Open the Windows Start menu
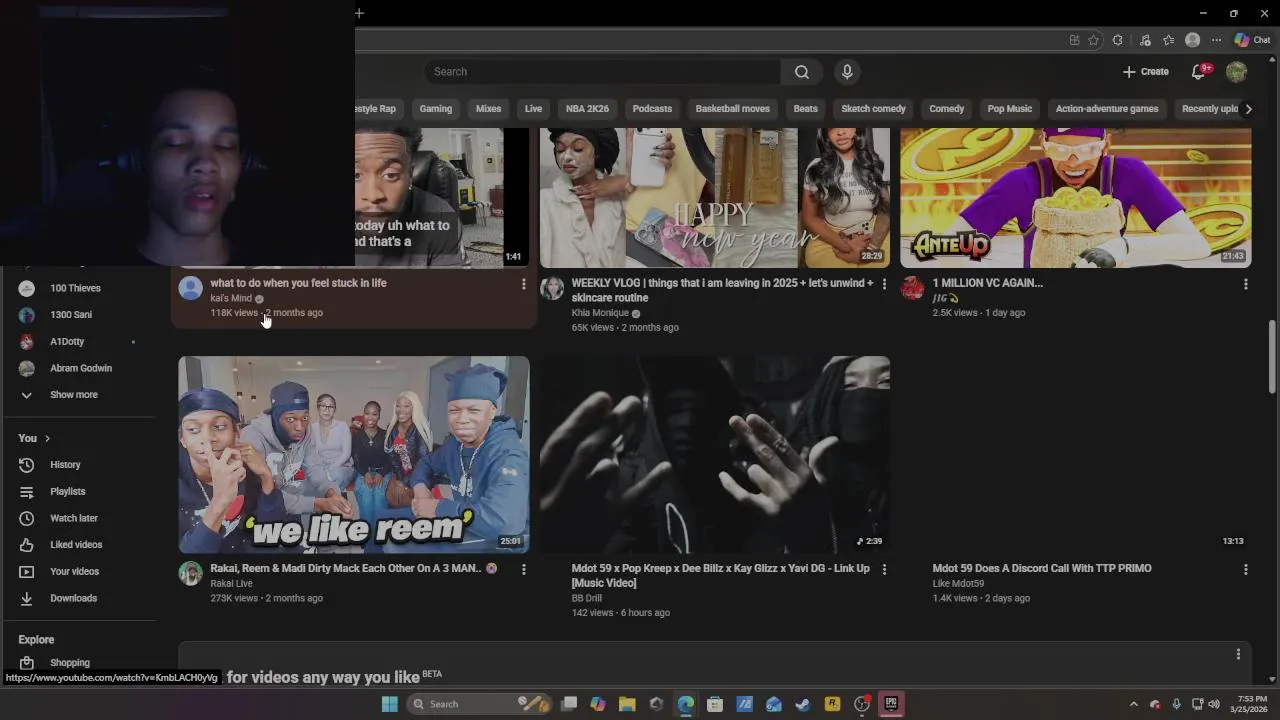The image size is (1280, 720). click(x=389, y=704)
